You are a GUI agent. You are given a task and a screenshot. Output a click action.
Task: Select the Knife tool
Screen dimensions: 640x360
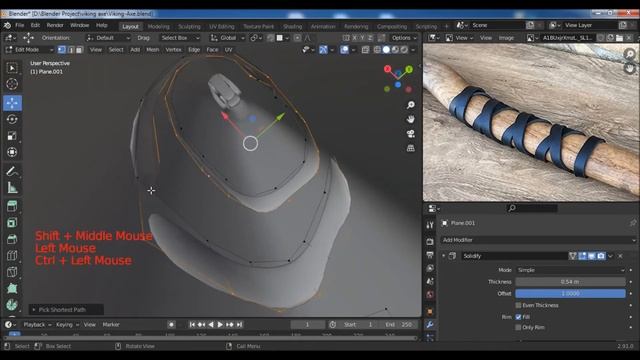click(x=12, y=272)
